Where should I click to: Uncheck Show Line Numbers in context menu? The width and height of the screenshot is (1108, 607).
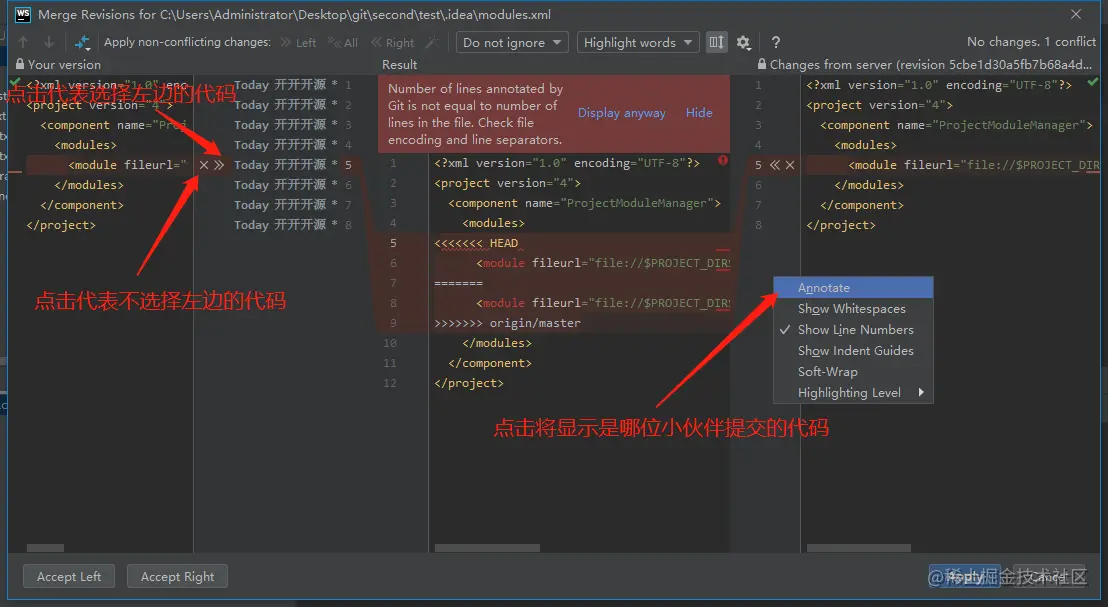click(856, 329)
